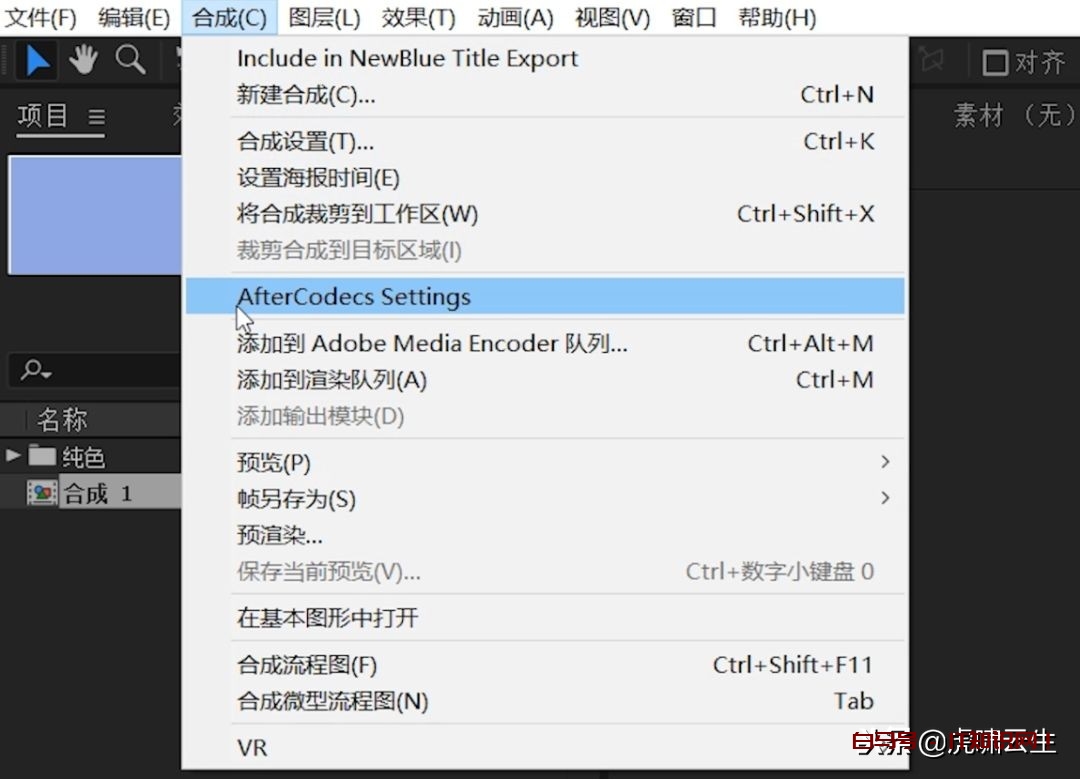Open the 图层(L) menu
Viewport: 1080px width, 779px height.
tap(324, 17)
